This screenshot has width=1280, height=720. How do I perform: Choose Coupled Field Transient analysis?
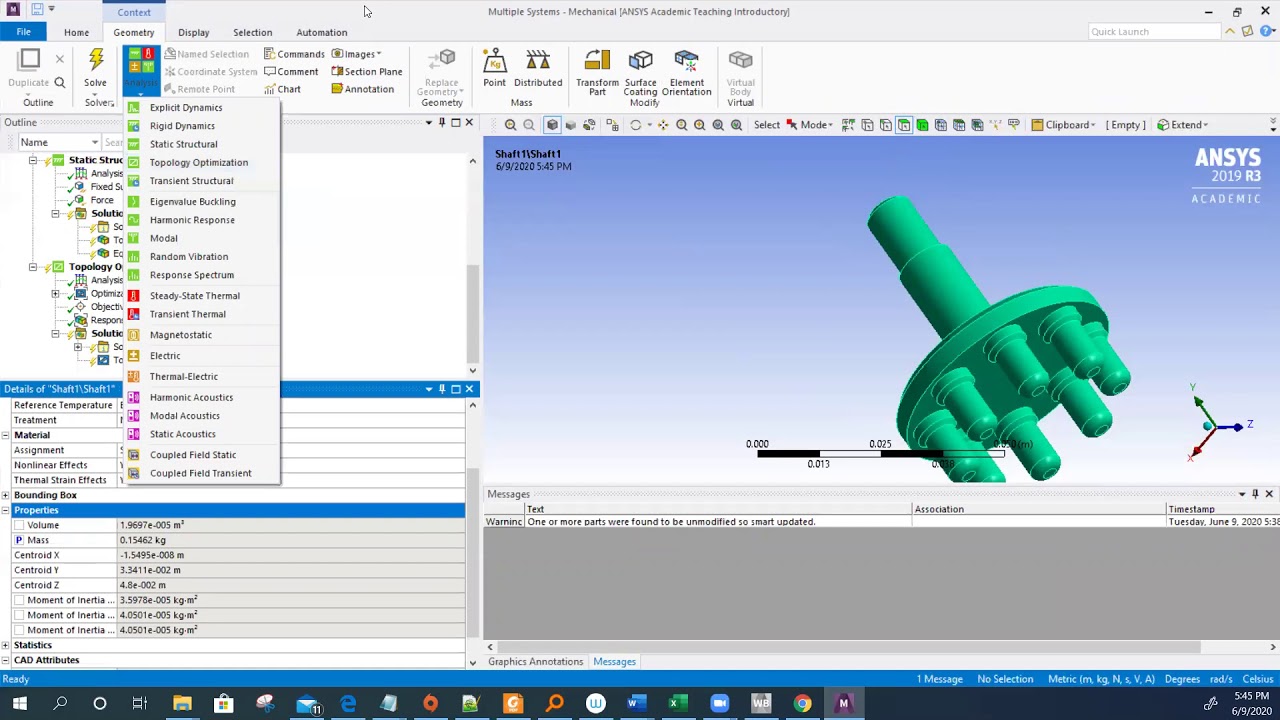[x=200, y=473]
